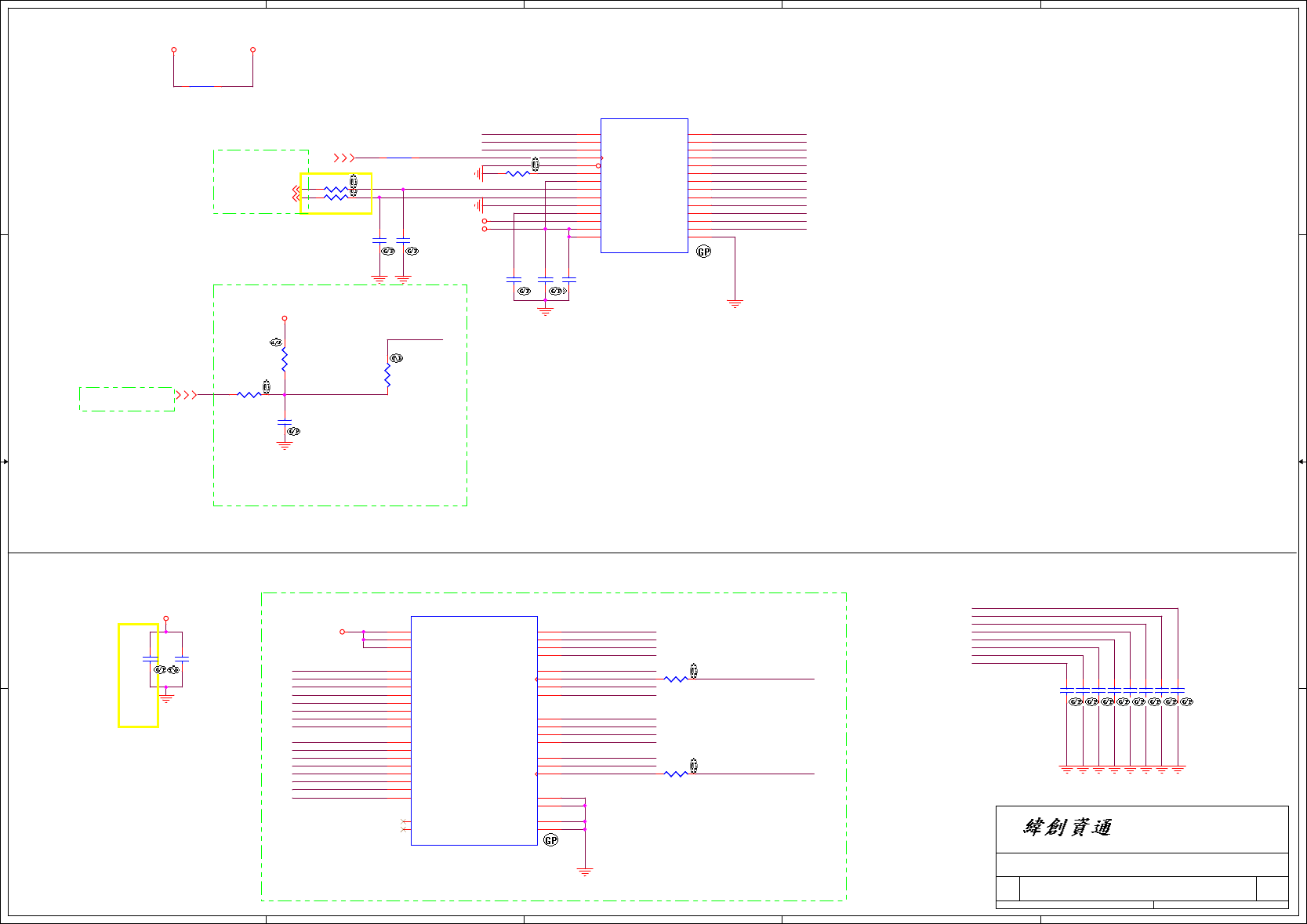The height and width of the screenshot is (924, 1307).
Task: Select the ground symbol below the lower IC's right pins
Action: 585,871
